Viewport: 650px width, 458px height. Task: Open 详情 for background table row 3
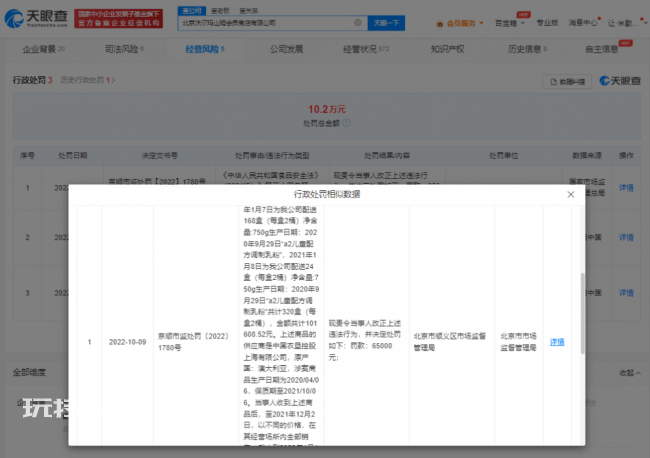pyautogui.click(x=626, y=293)
